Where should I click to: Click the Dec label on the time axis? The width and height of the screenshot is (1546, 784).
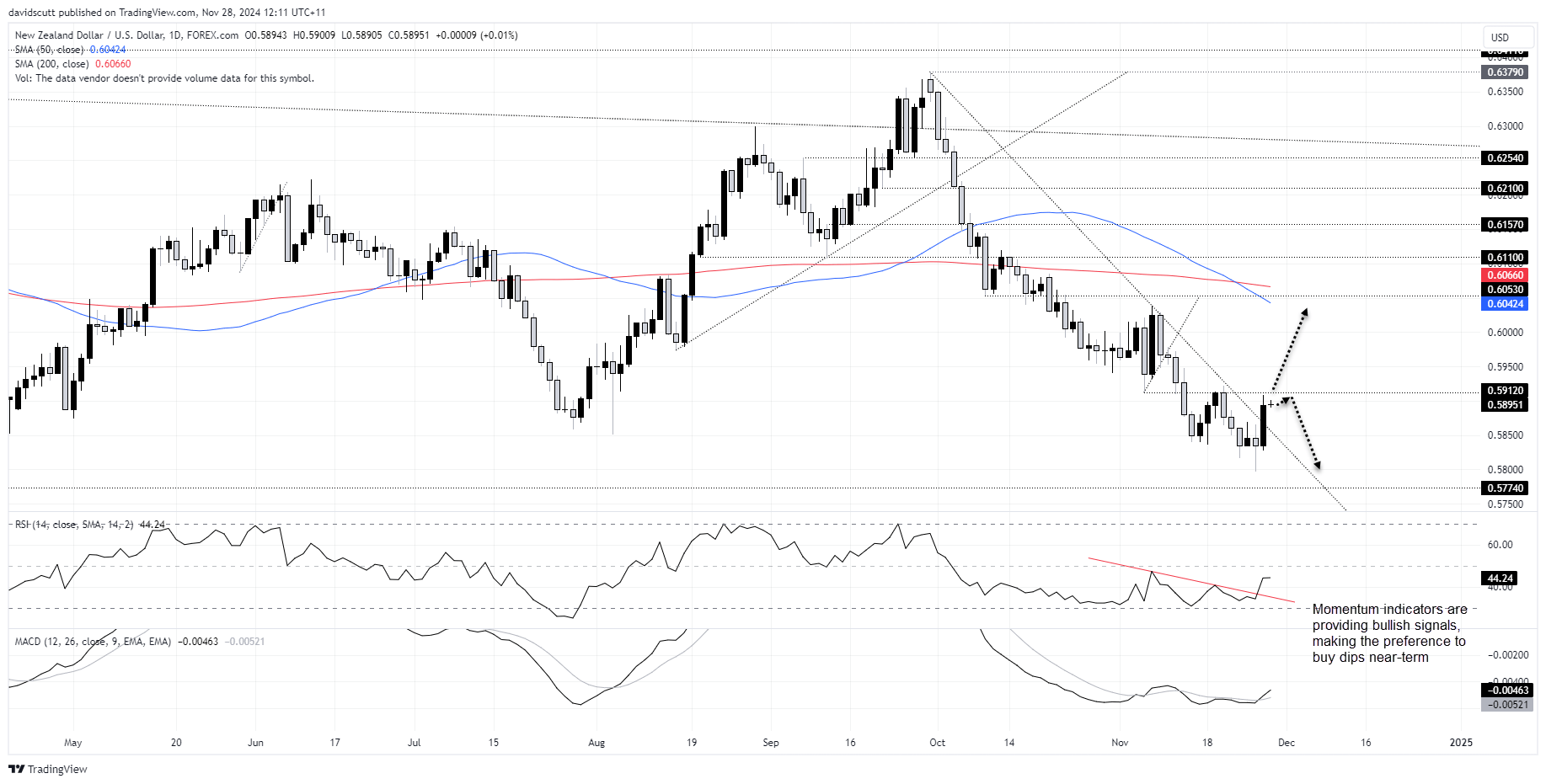(1287, 743)
